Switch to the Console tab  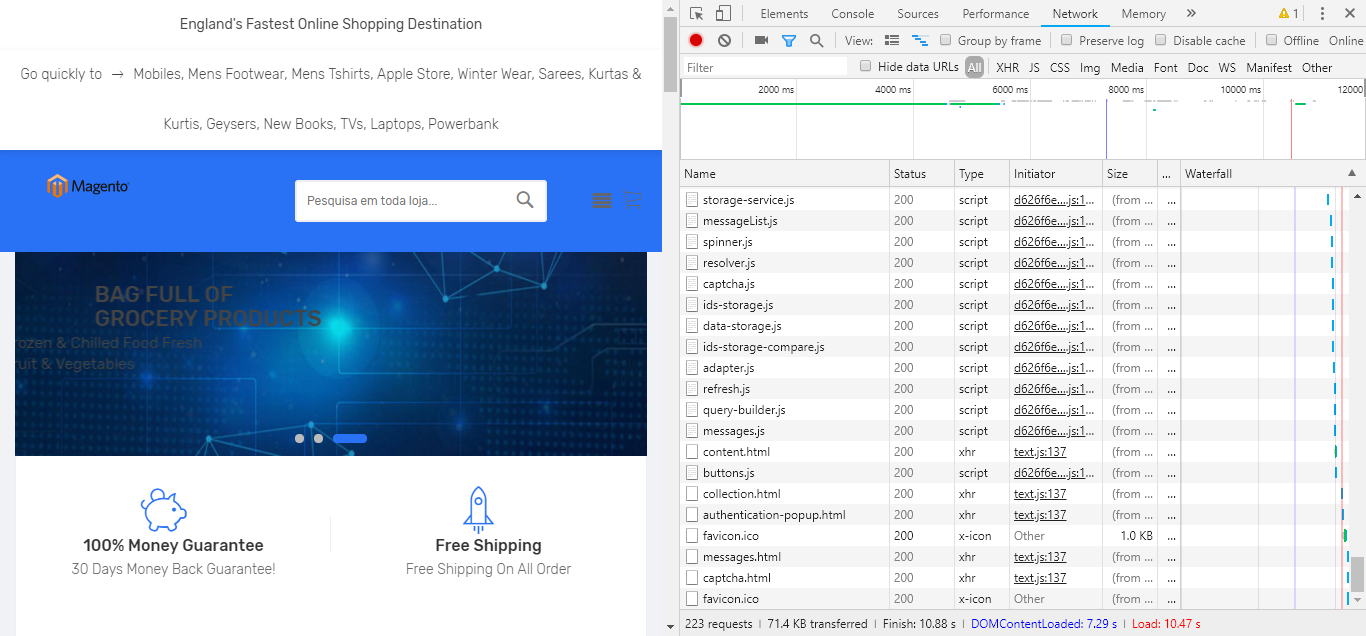click(852, 13)
